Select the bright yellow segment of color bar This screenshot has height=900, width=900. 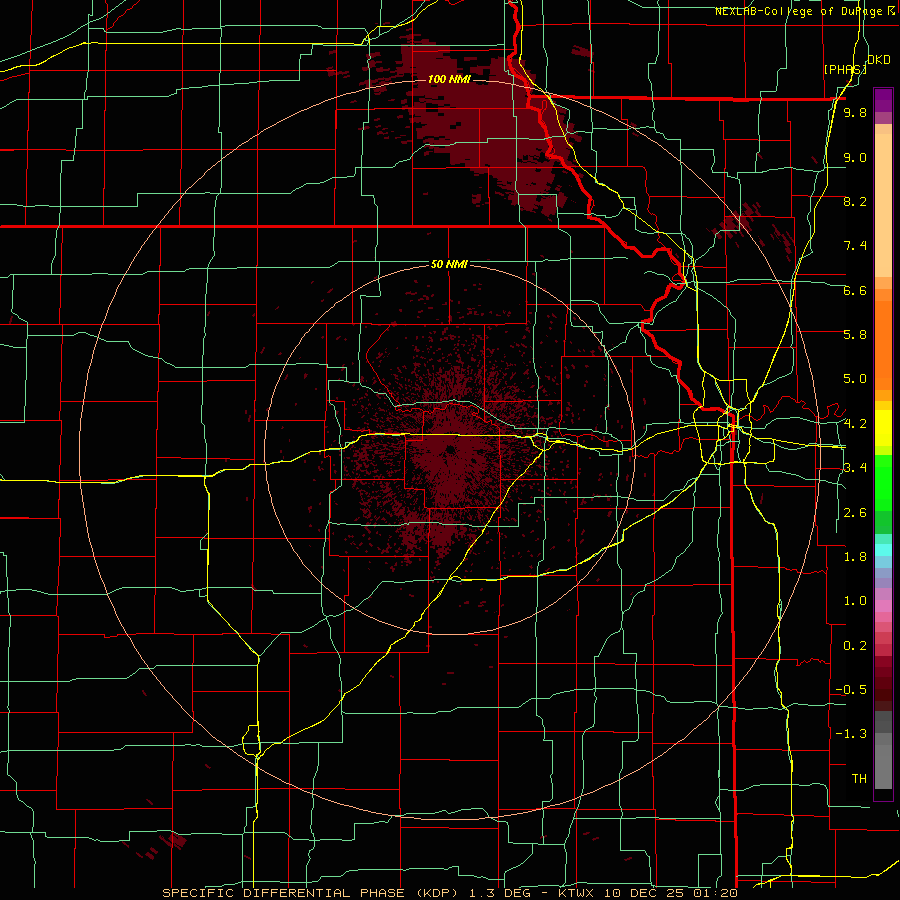[x=883, y=428]
